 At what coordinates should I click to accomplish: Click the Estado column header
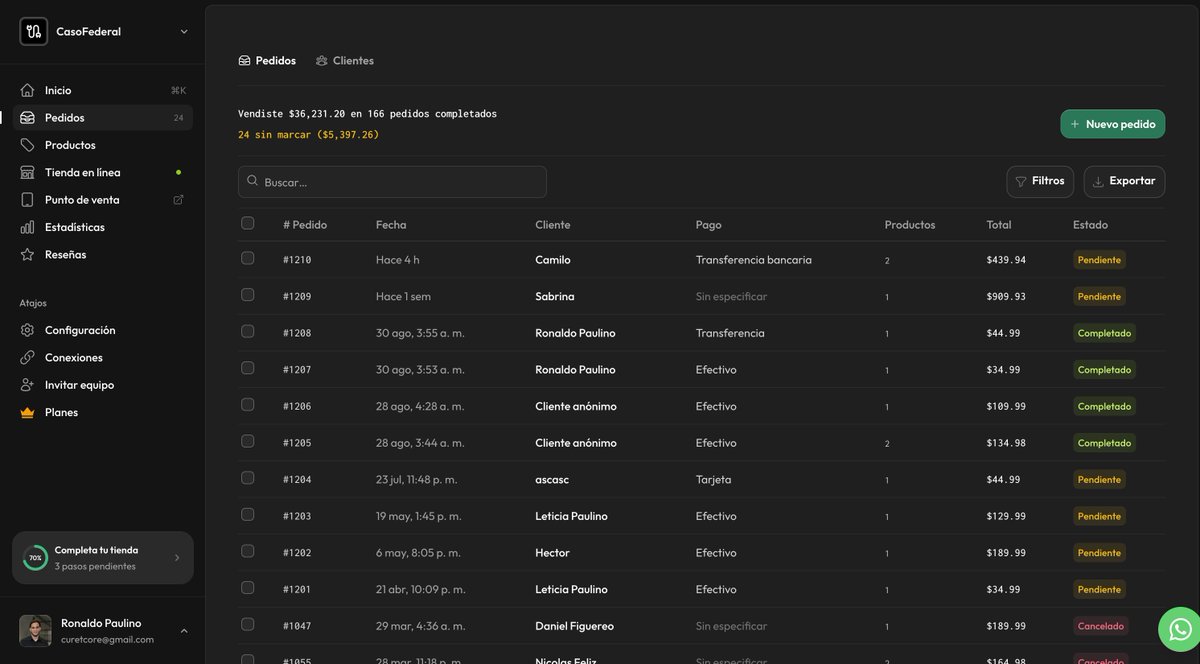point(1090,225)
